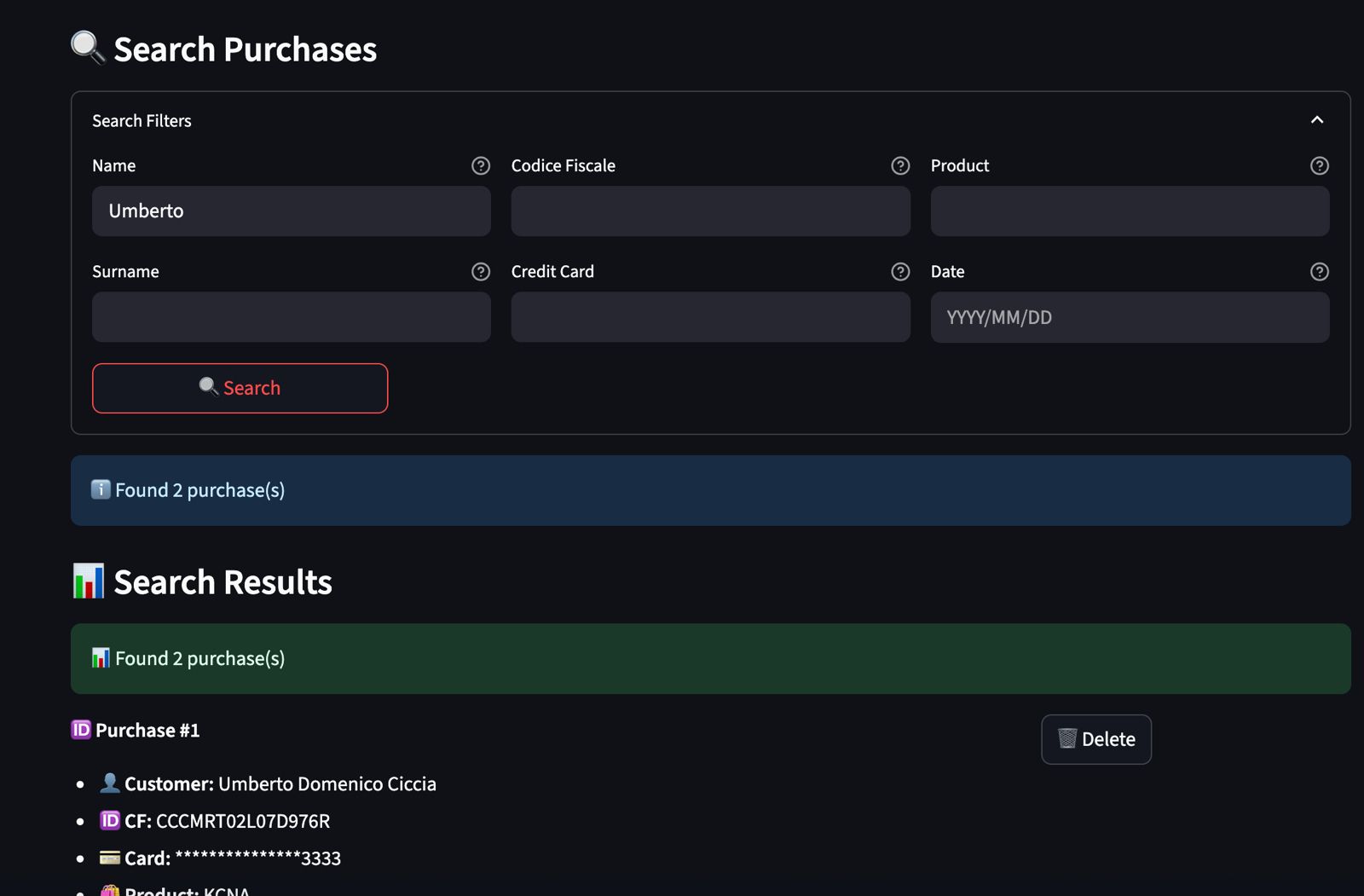Click the Date field help icon

(x=1319, y=271)
